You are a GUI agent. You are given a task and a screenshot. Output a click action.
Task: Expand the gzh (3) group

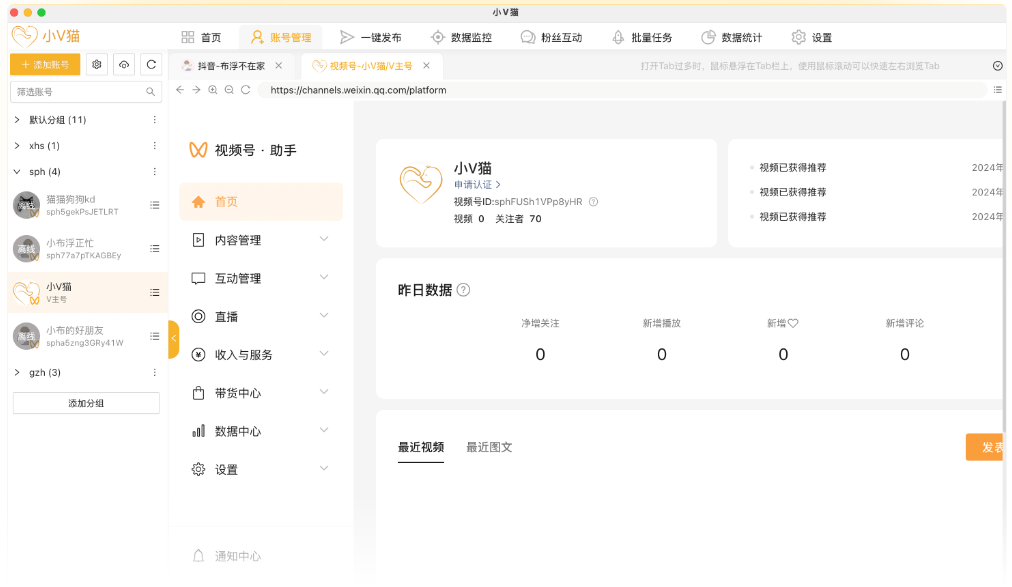(17, 372)
